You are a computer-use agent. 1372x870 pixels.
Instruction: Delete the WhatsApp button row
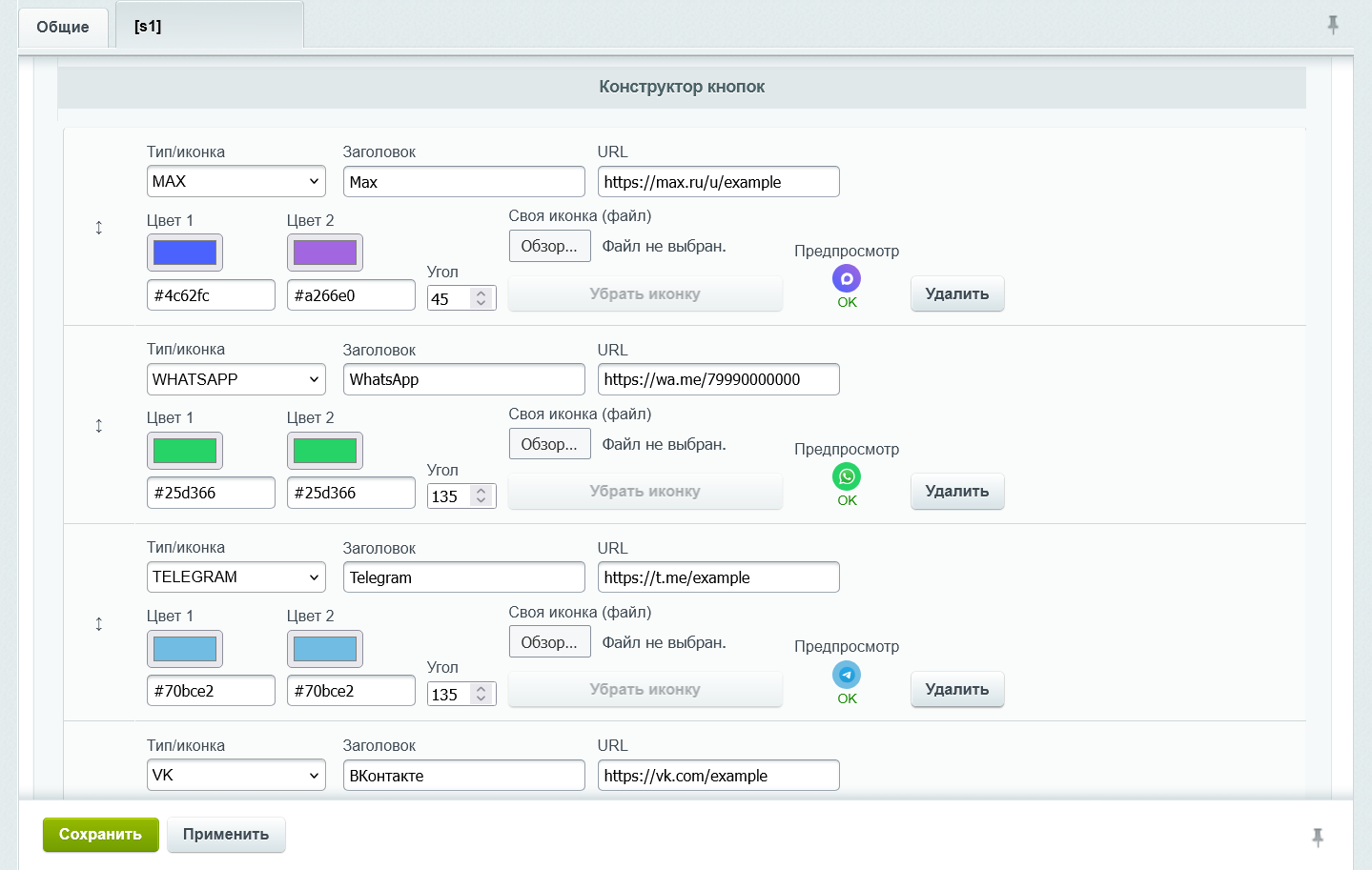(x=956, y=492)
